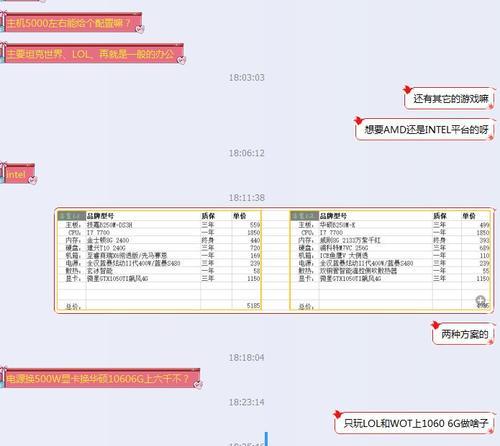Click the heart icon on the intel bubble
Screen dimensions: 500x446
tap(32, 180)
